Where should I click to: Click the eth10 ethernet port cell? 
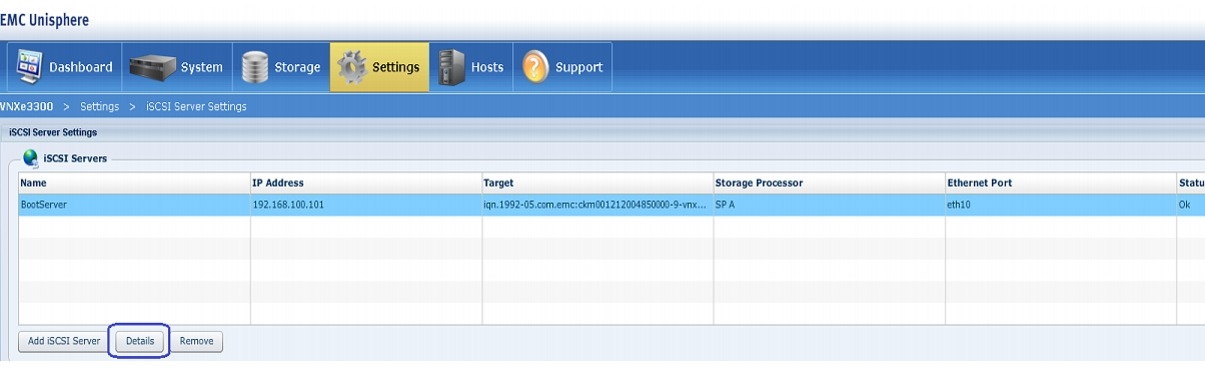(x=1060, y=204)
